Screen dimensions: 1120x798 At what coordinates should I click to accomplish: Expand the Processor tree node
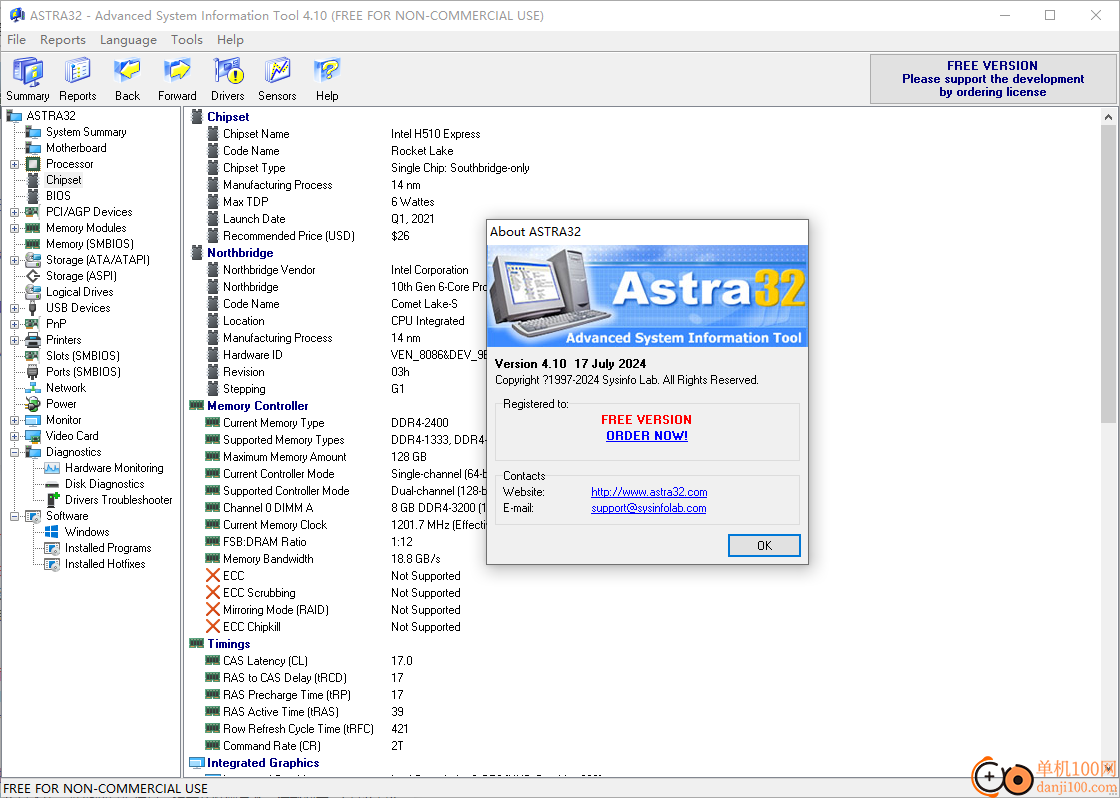pos(14,164)
